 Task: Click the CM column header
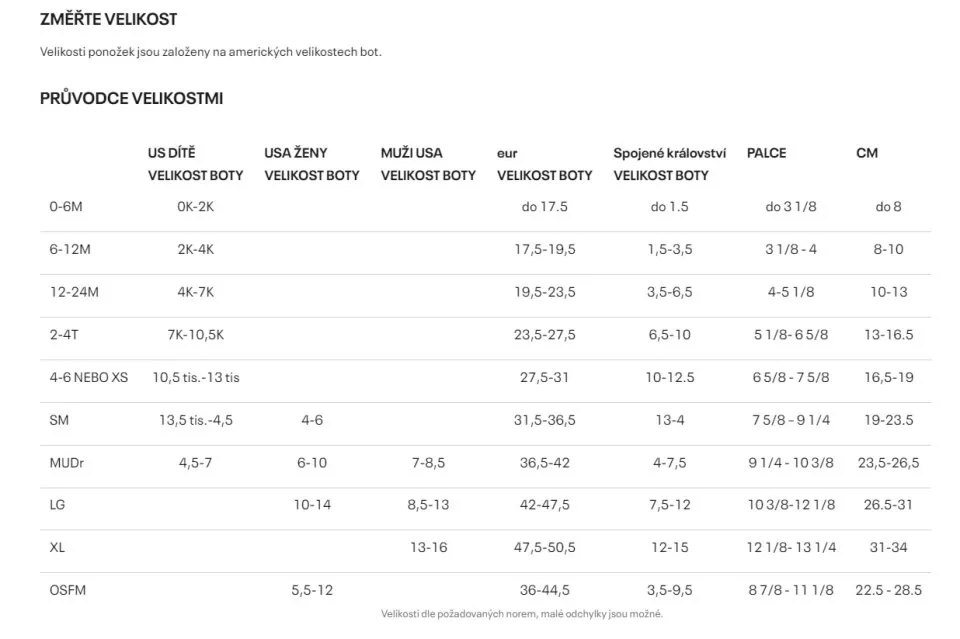point(866,153)
